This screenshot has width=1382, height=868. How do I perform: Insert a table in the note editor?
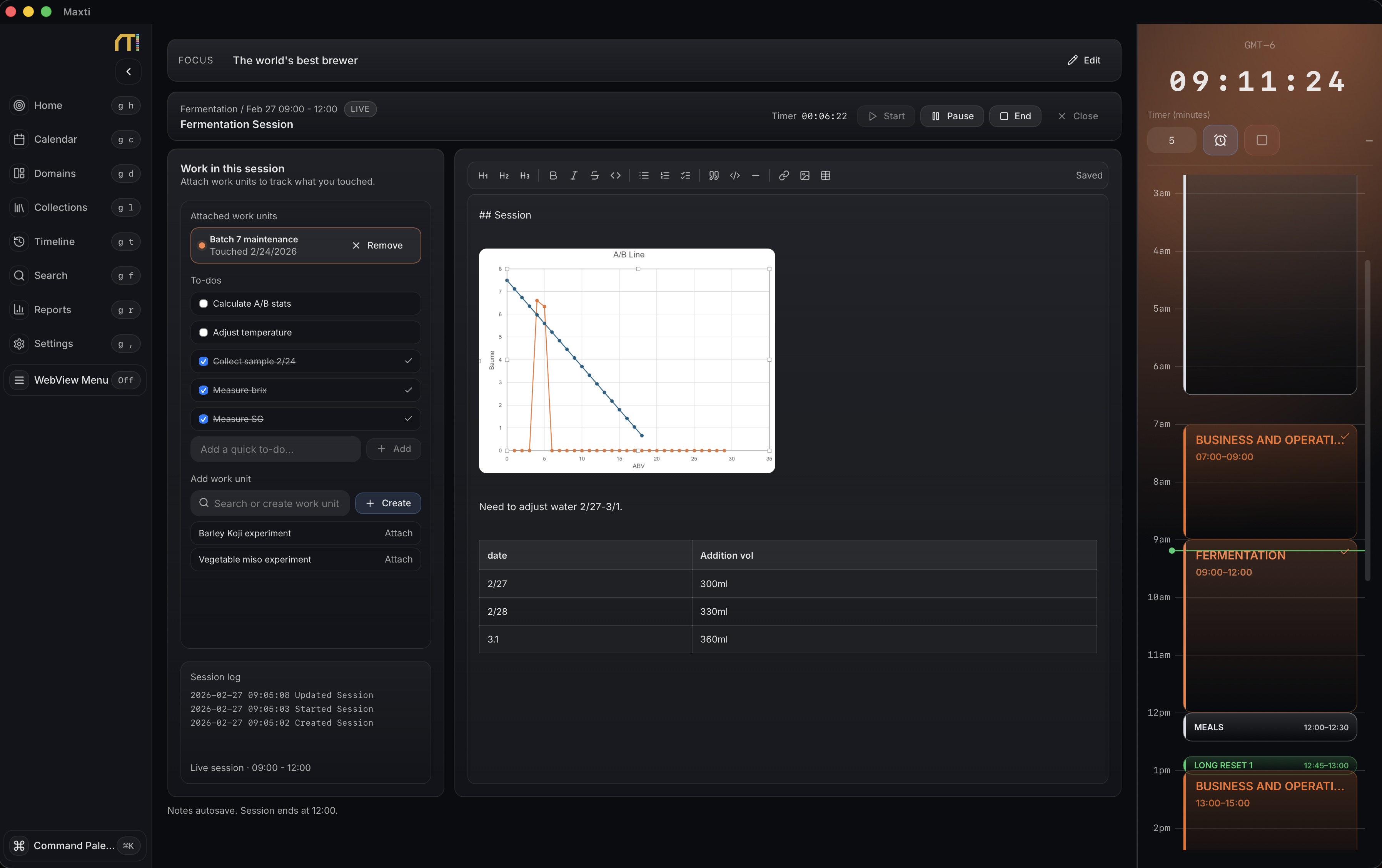pyautogui.click(x=826, y=176)
